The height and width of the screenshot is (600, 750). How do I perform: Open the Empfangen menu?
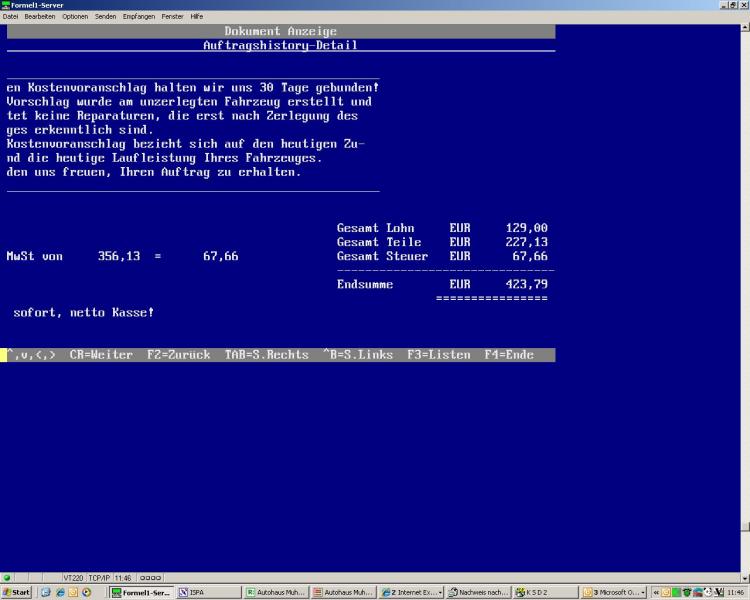(139, 16)
